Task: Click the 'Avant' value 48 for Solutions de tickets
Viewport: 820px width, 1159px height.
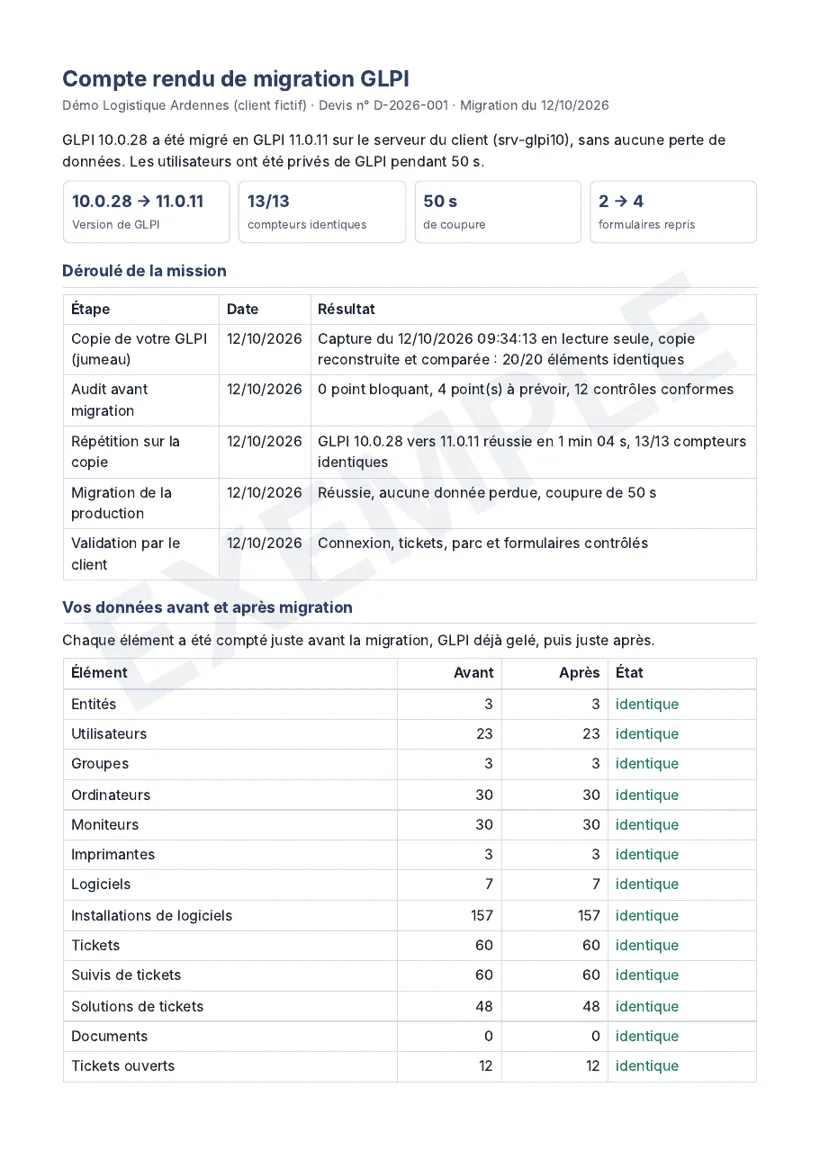Action: point(484,1006)
